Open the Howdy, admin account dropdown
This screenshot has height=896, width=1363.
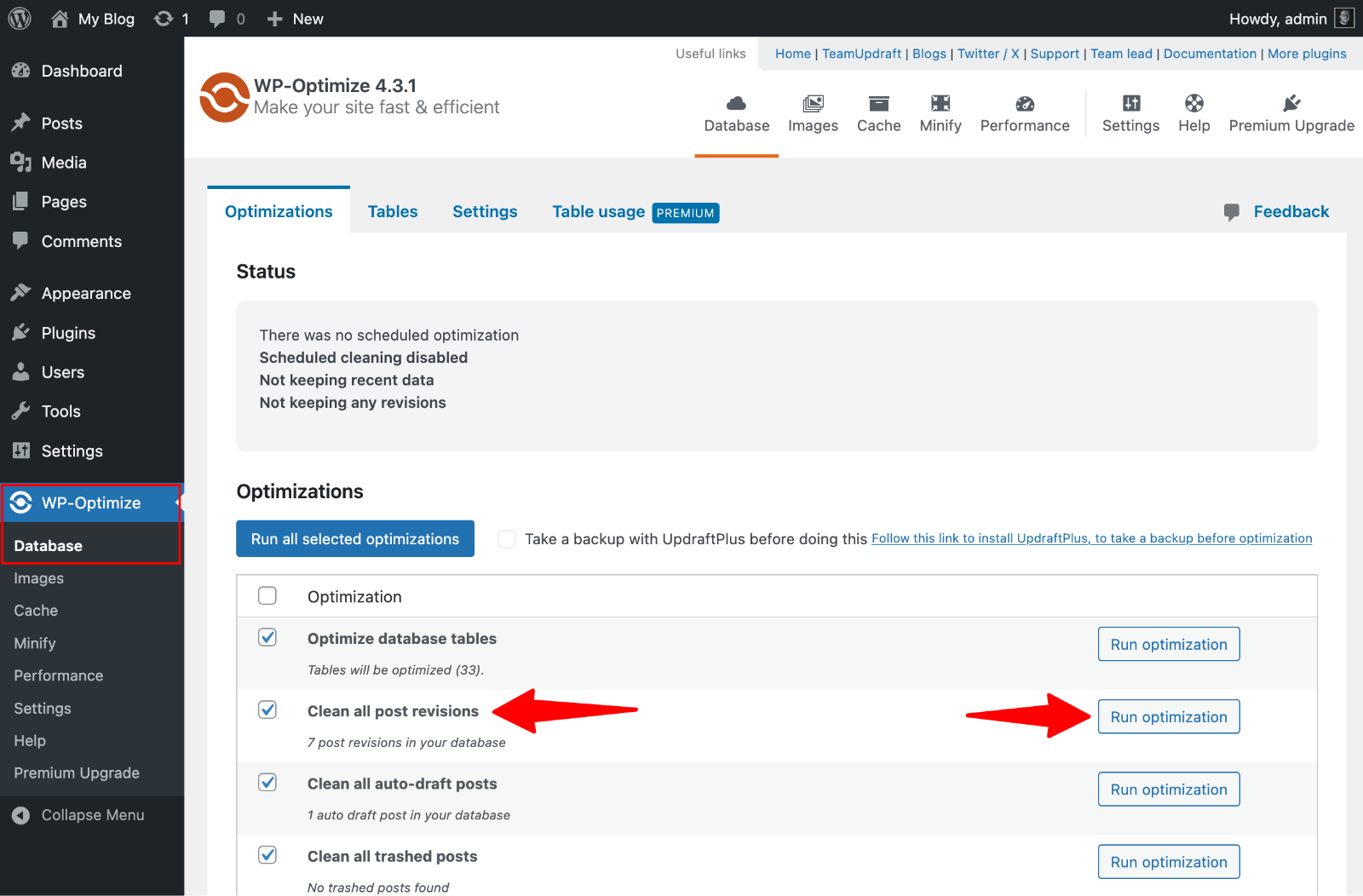pos(1278,18)
